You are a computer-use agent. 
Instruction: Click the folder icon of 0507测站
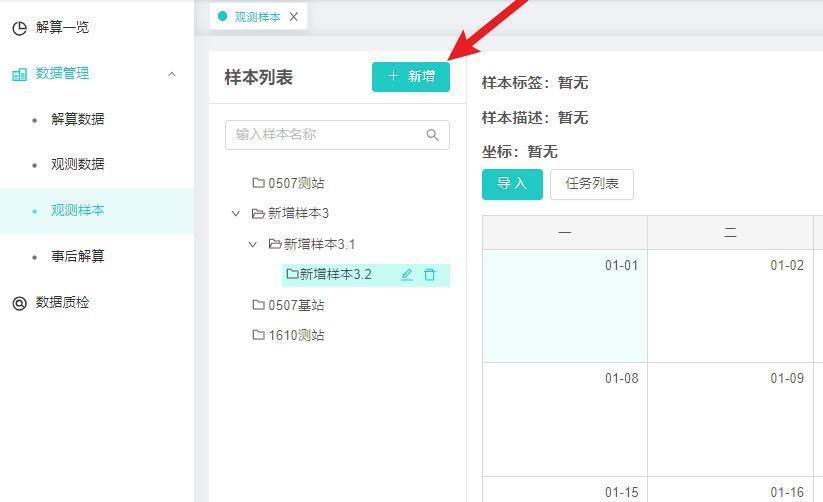coord(258,183)
